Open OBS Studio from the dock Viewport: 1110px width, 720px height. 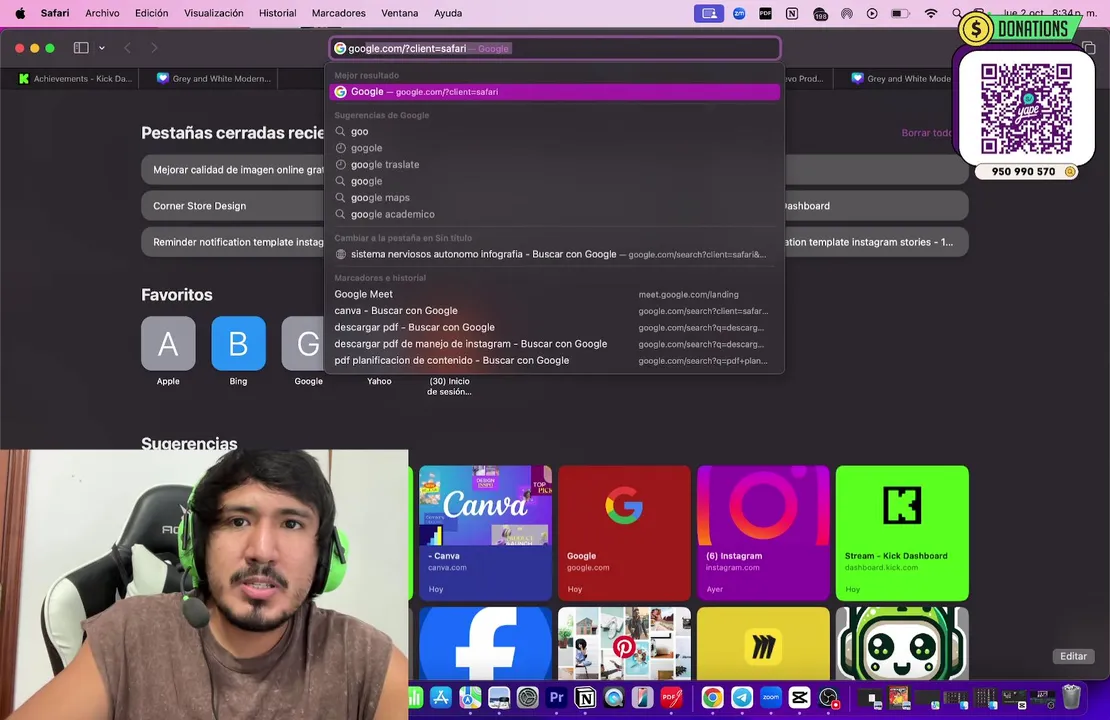tap(828, 698)
